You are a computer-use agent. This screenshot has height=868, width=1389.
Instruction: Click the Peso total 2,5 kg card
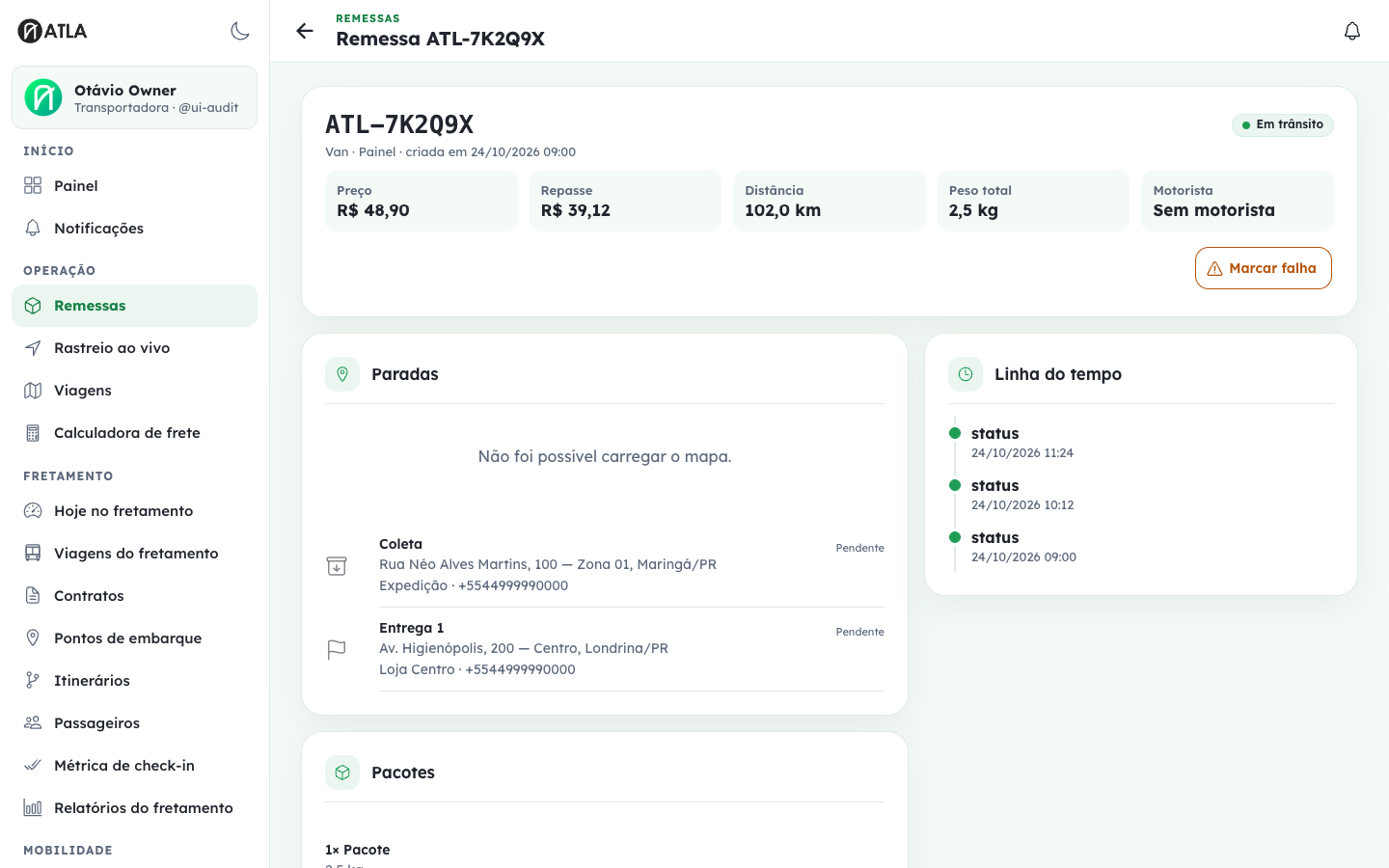1033,202
